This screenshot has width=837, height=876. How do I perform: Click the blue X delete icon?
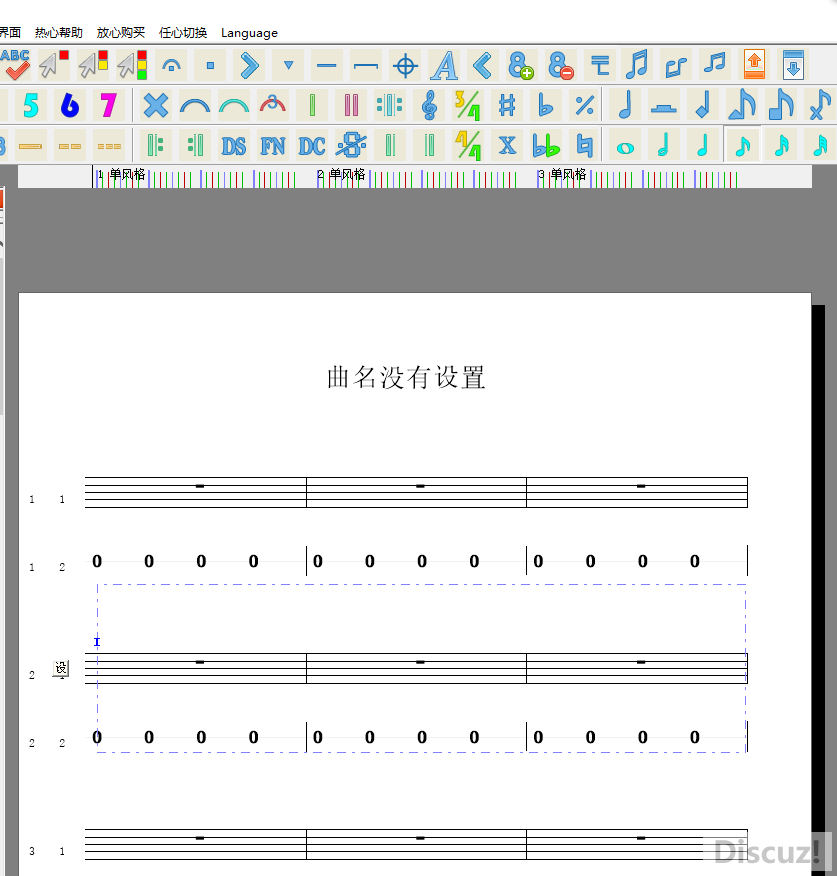click(x=155, y=105)
